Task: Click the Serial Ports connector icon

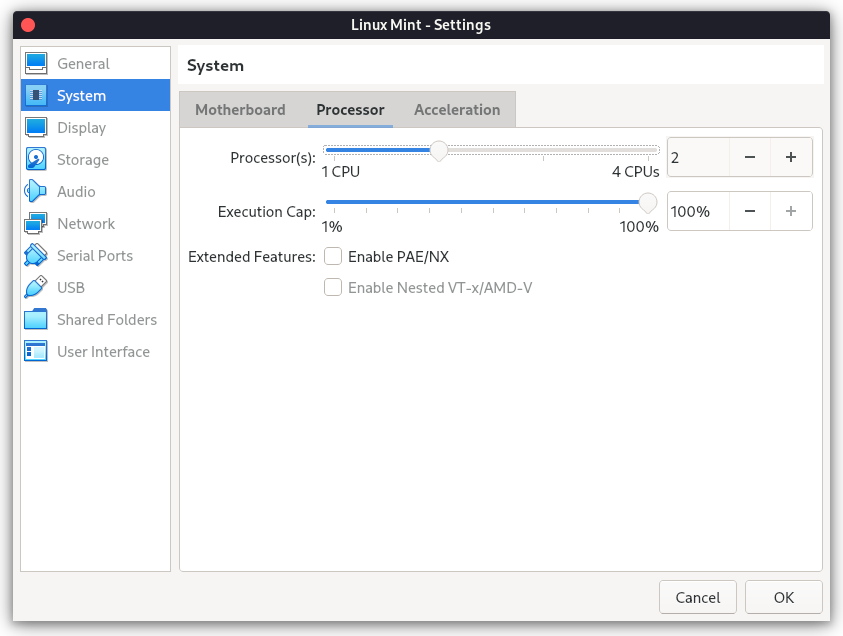Action: [36, 255]
